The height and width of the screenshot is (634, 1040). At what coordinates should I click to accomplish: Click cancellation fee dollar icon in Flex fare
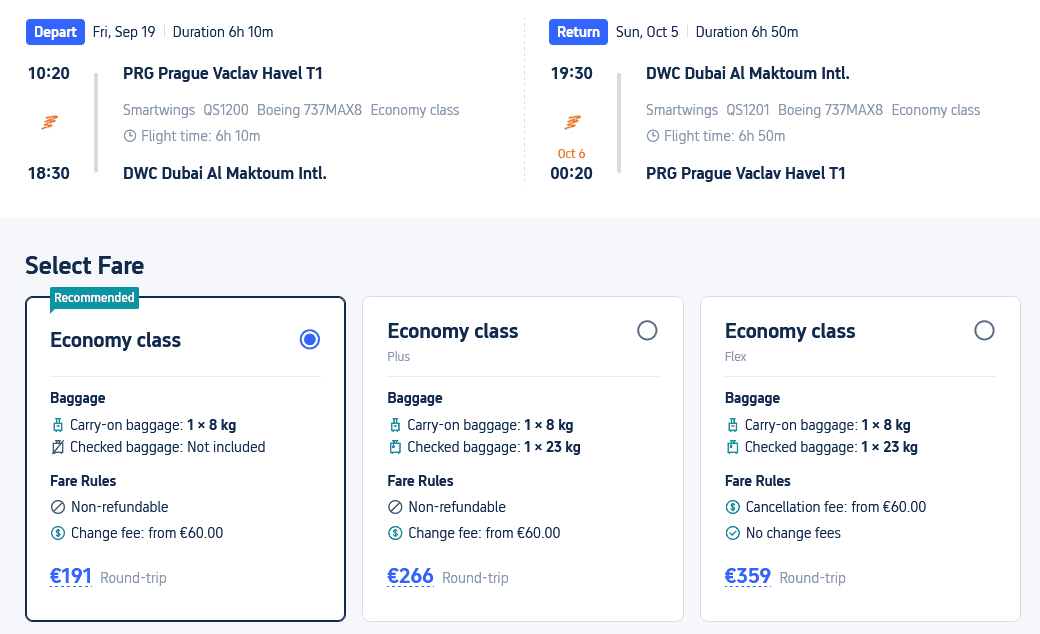(x=732, y=507)
